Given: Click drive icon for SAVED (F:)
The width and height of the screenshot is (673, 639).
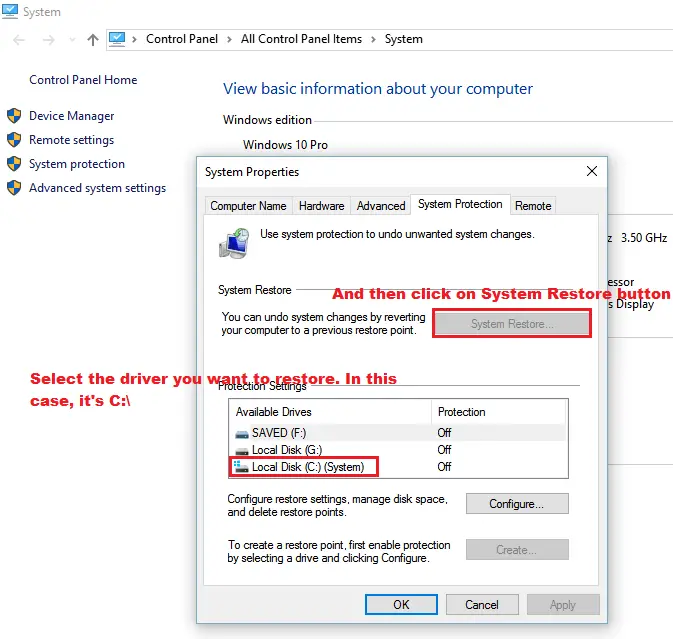Looking at the screenshot, I should point(242,434).
